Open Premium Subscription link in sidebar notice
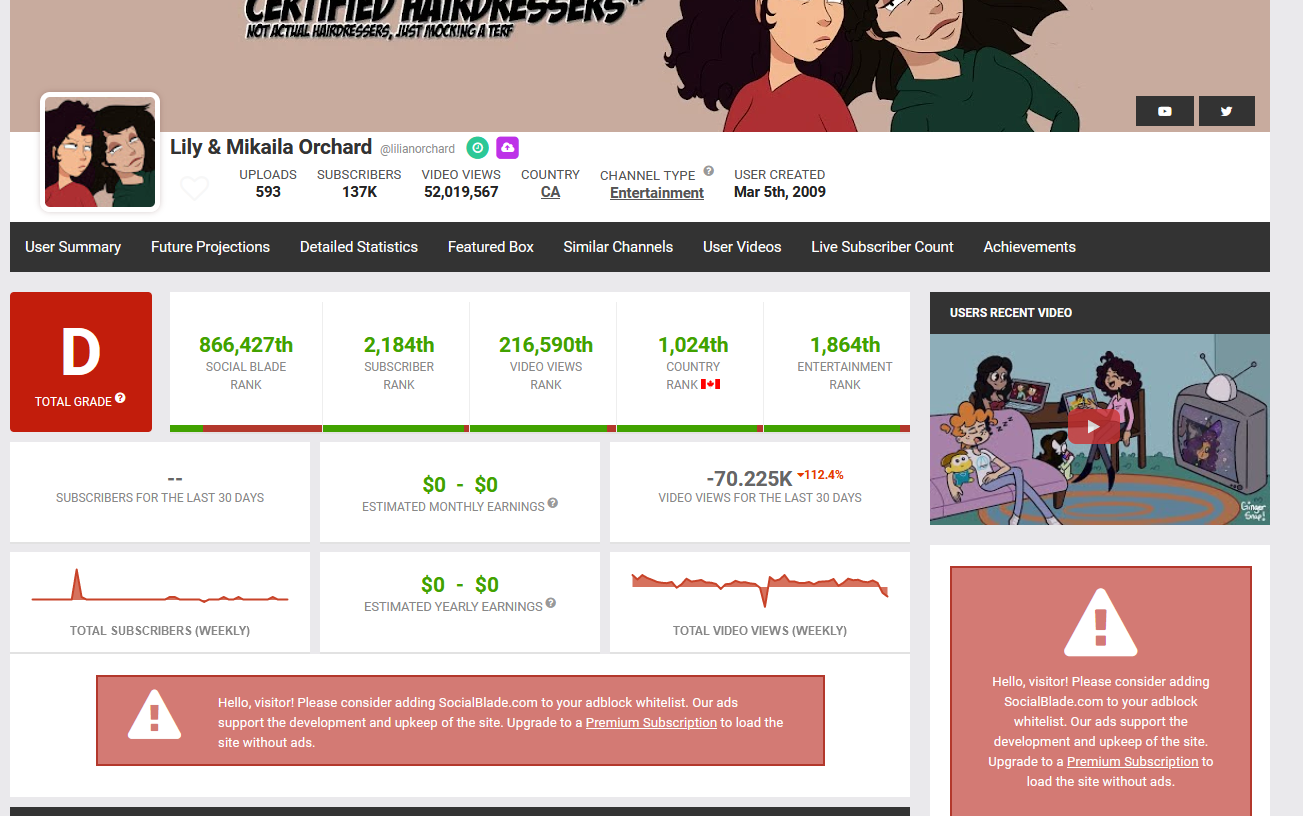This screenshot has height=816, width=1303. pyautogui.click(x=1132, y=761)
